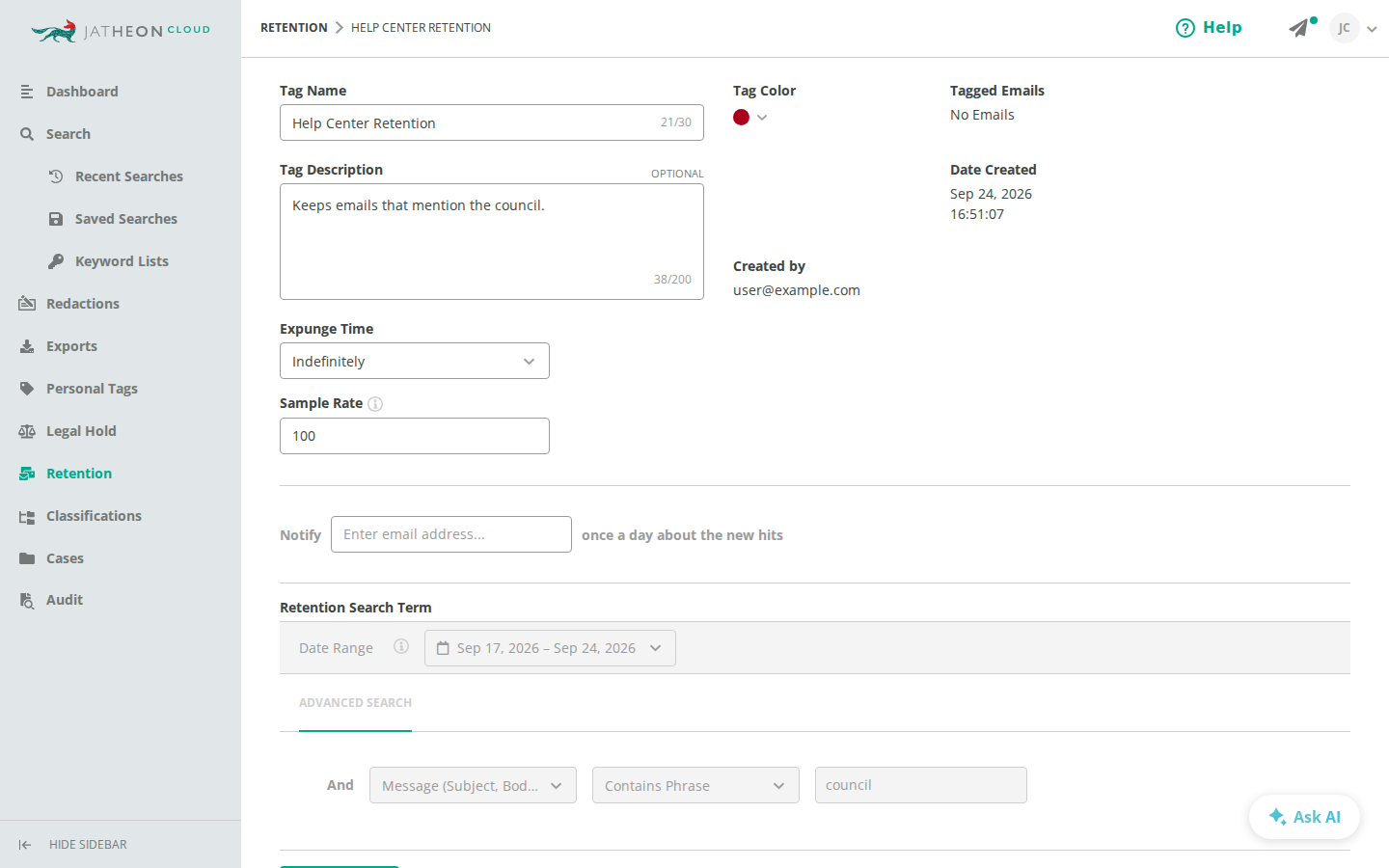Screen dimensions: 1389x868
Task: Open Keyword Lists key icon
Action: coord(56,261)
